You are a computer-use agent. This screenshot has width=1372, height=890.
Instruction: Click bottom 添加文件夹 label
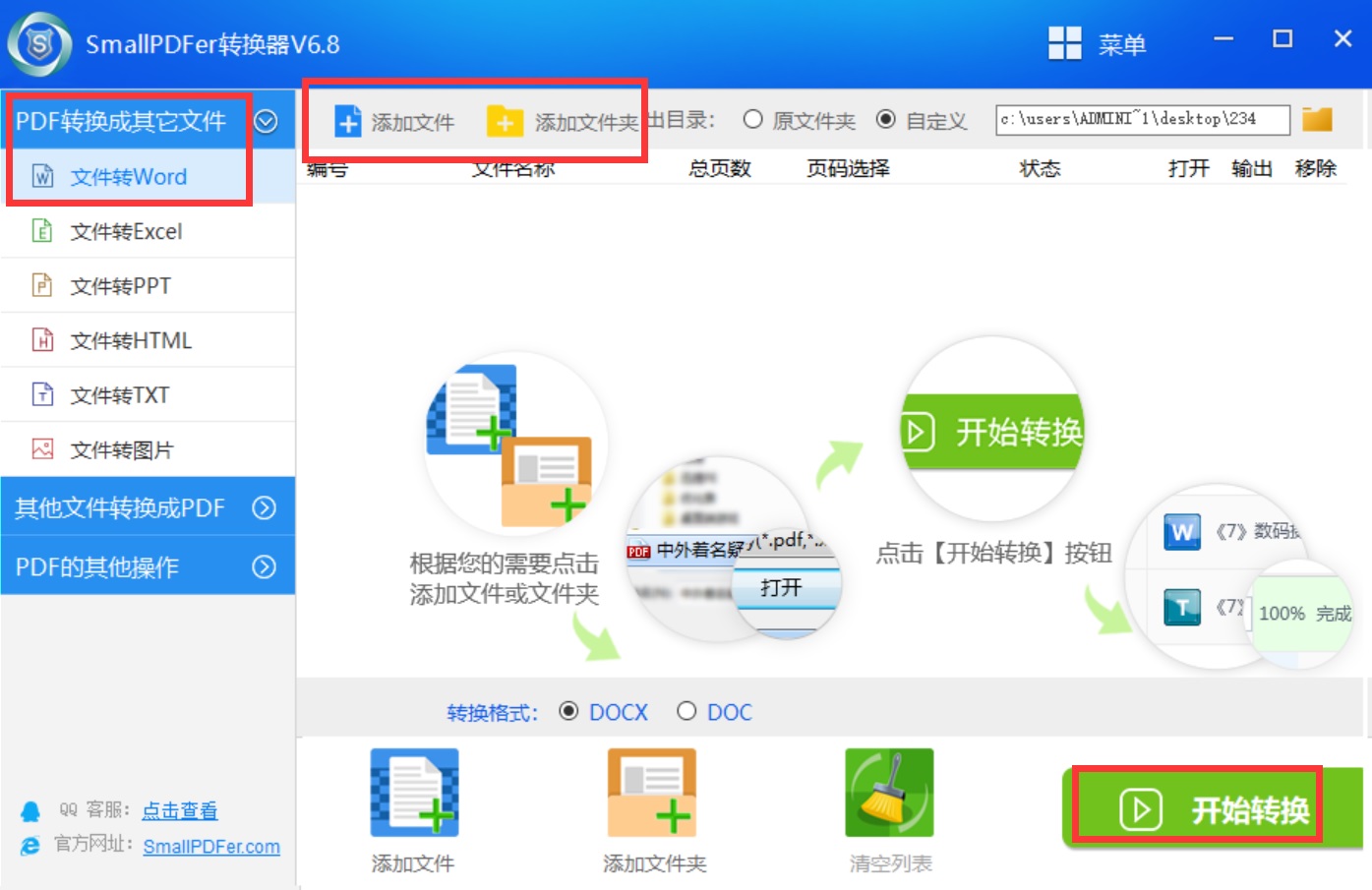pyautogui.click(x=655, y=863)
